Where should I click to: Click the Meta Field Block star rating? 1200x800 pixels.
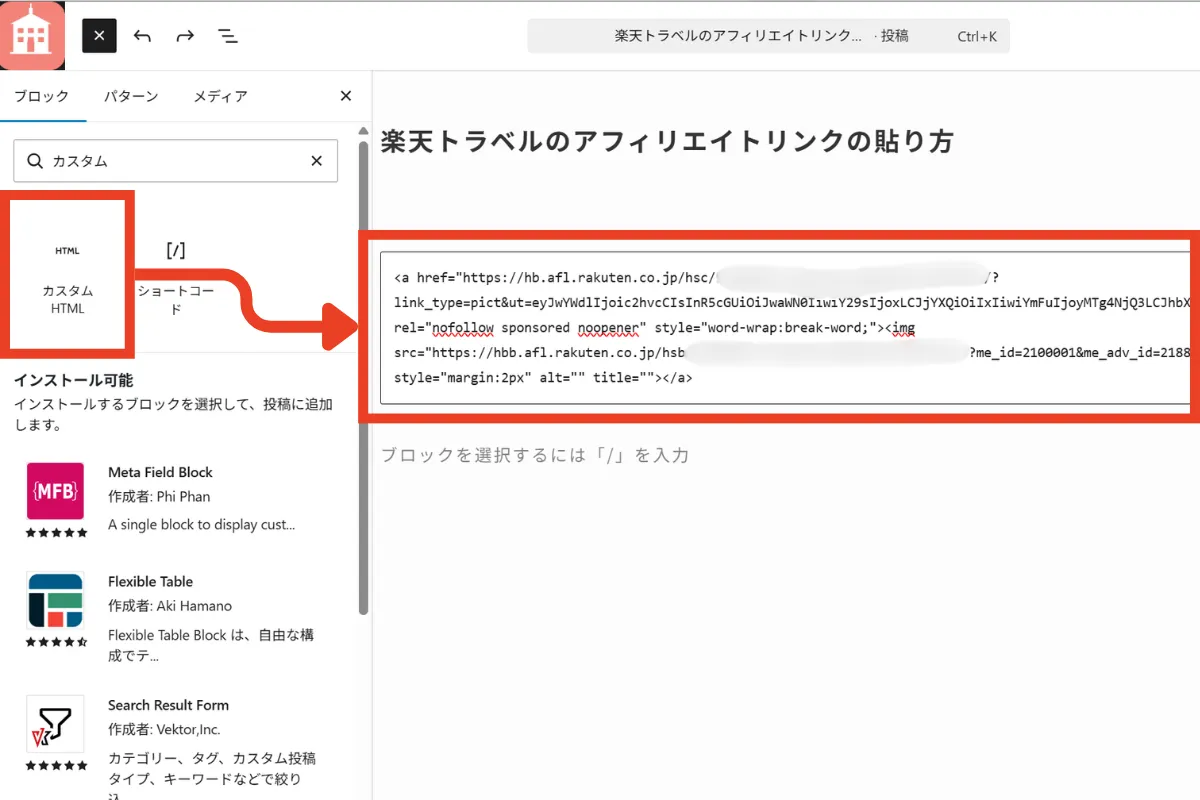(56, 533)
